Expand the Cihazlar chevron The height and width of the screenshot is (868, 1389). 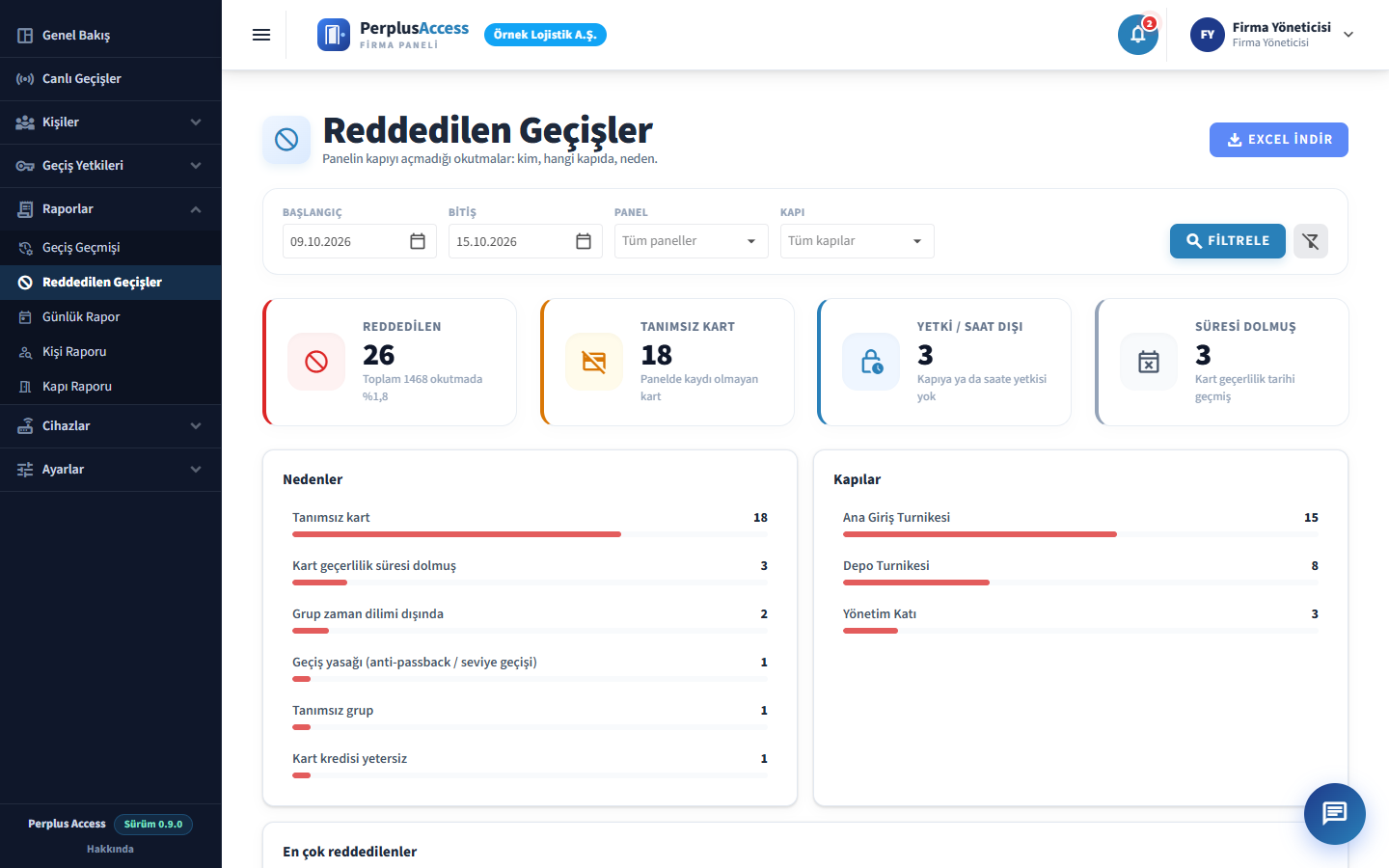coord(196,426)
